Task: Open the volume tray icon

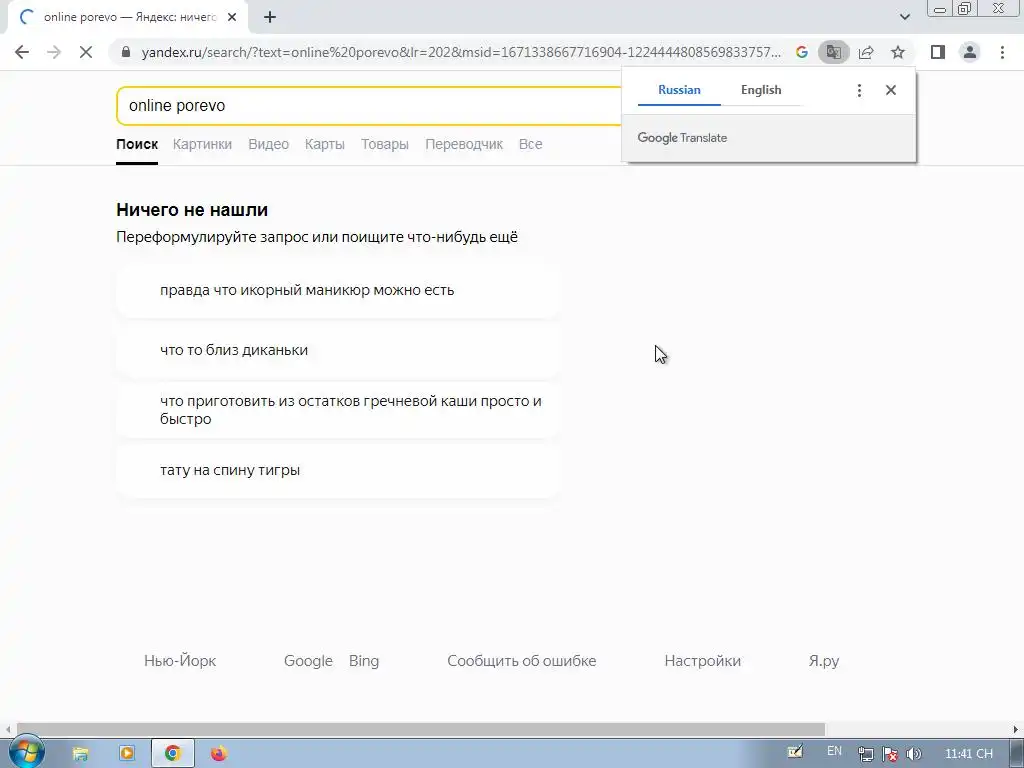Action: pos(914,754)
